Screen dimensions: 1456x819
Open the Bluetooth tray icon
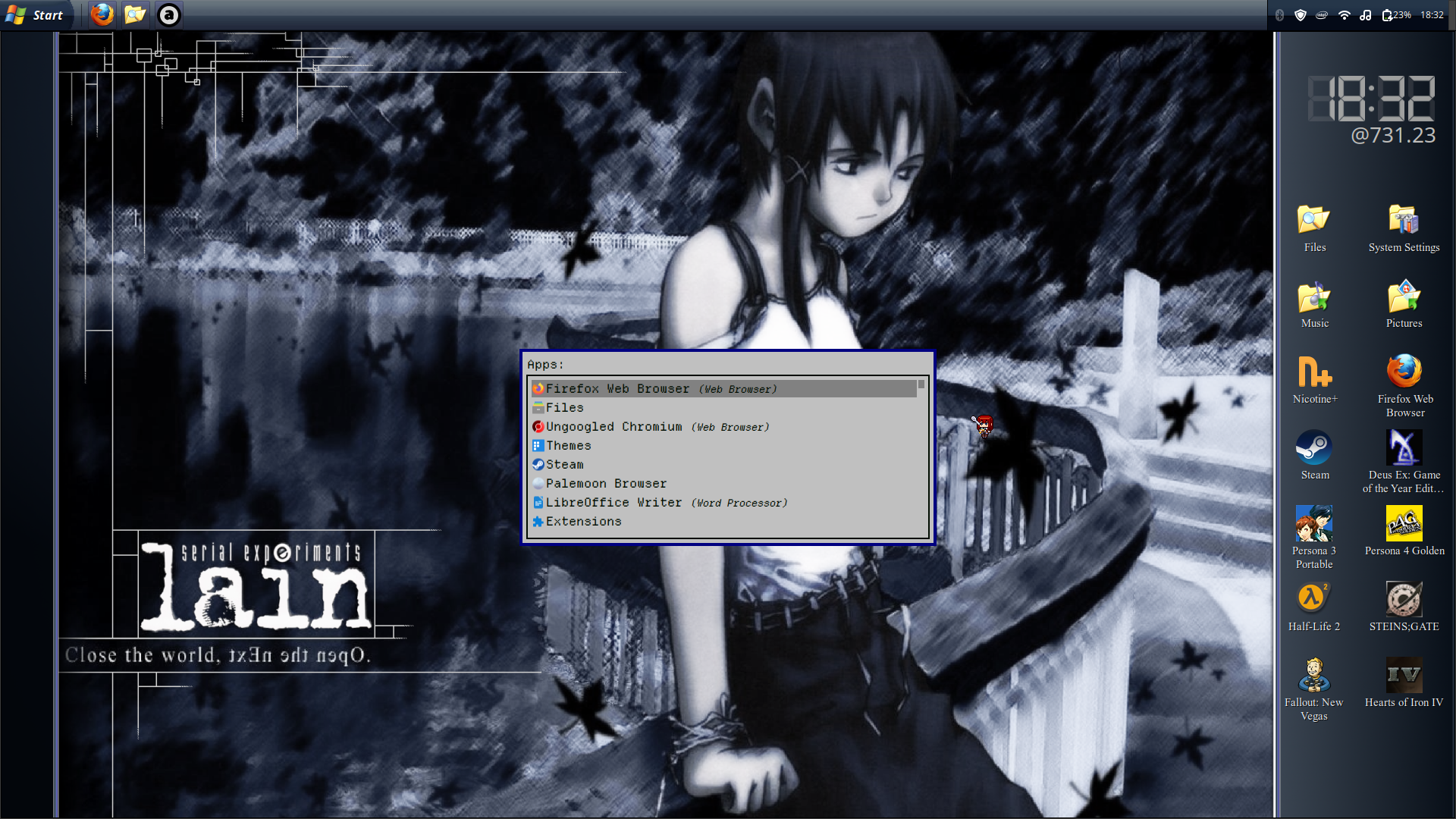point(1279,15)
